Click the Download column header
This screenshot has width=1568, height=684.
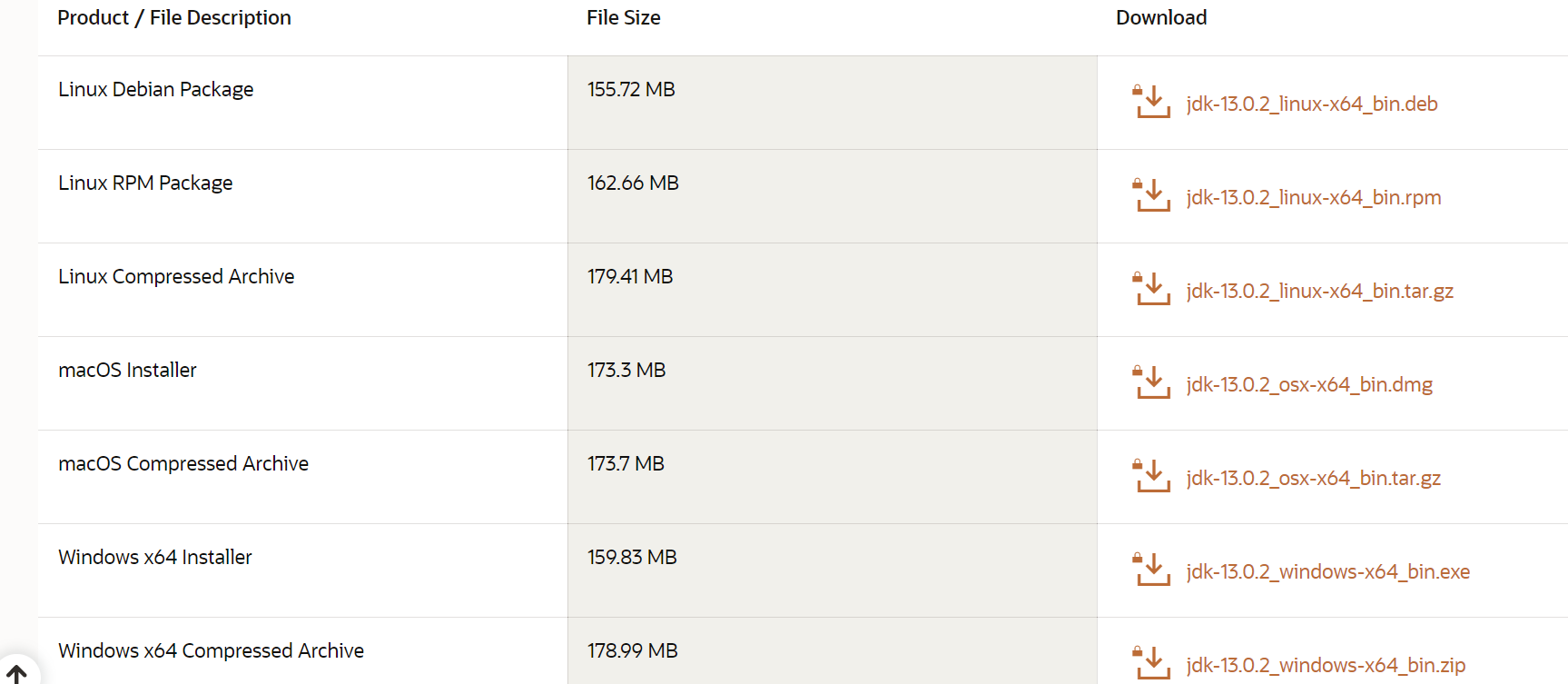point(1161,18)
